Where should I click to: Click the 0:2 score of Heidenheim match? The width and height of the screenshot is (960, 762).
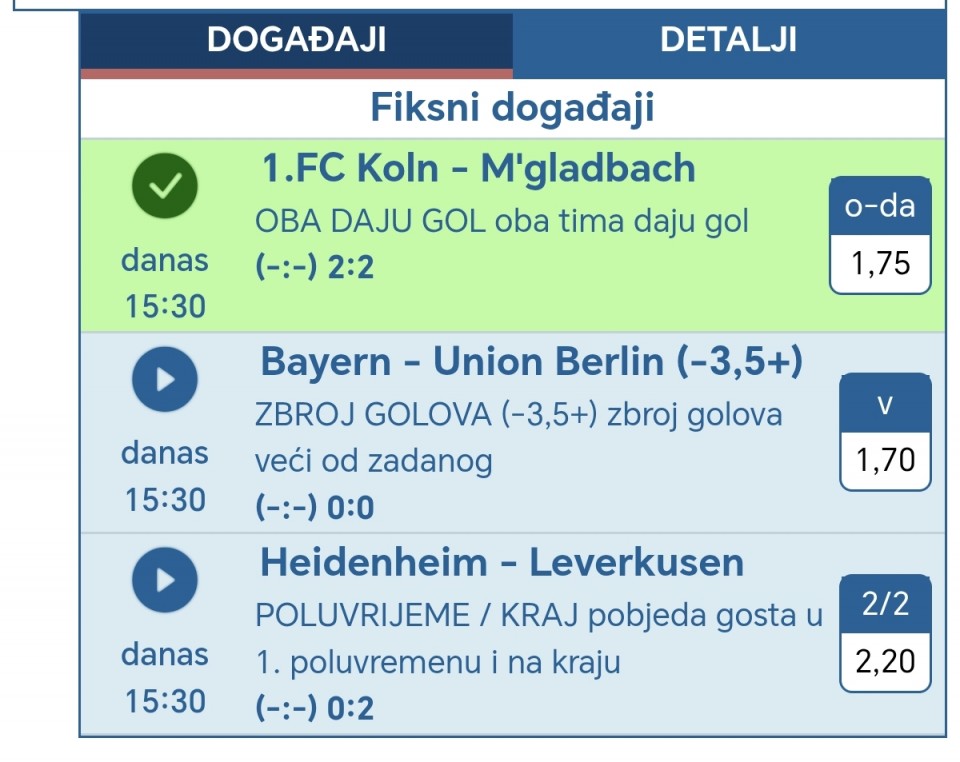pos(351,709)
